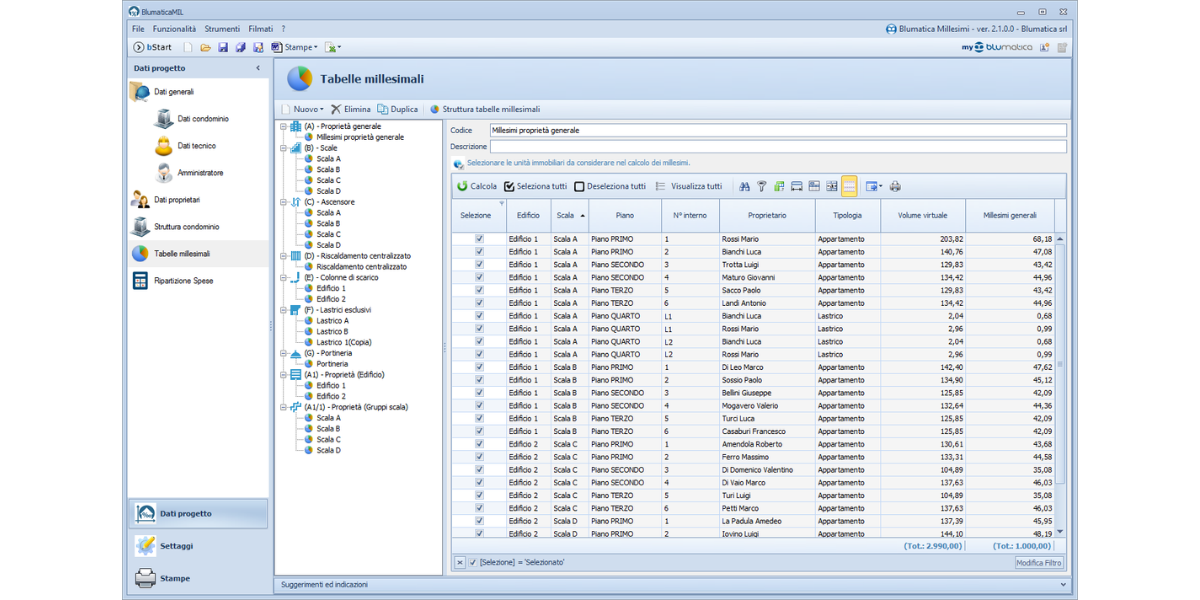The image size is (1200, 600).
Task: Click the Duplica button
Action: (398, 109)
